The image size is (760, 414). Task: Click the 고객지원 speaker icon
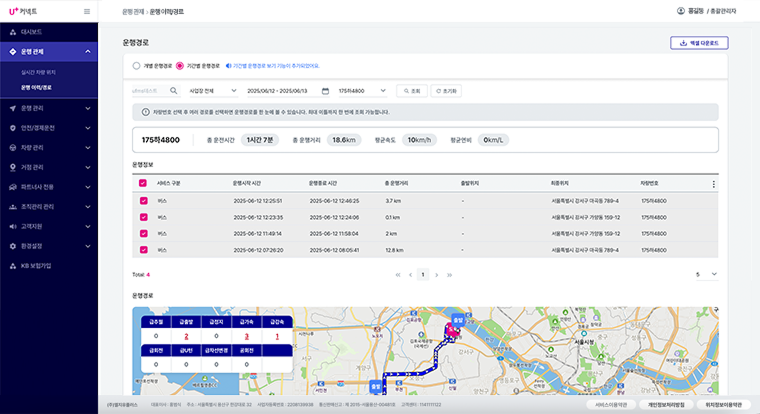tap(13, 226)
